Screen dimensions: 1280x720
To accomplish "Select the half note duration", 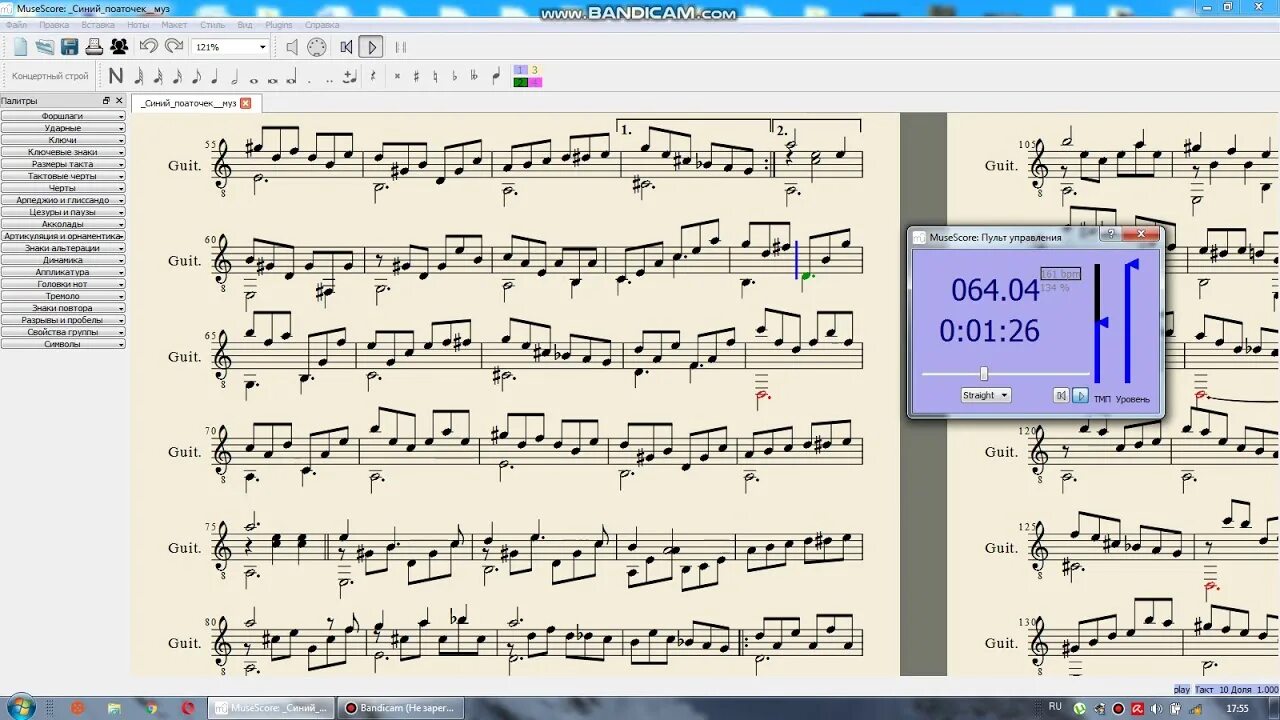I will [x=234, y=76].
